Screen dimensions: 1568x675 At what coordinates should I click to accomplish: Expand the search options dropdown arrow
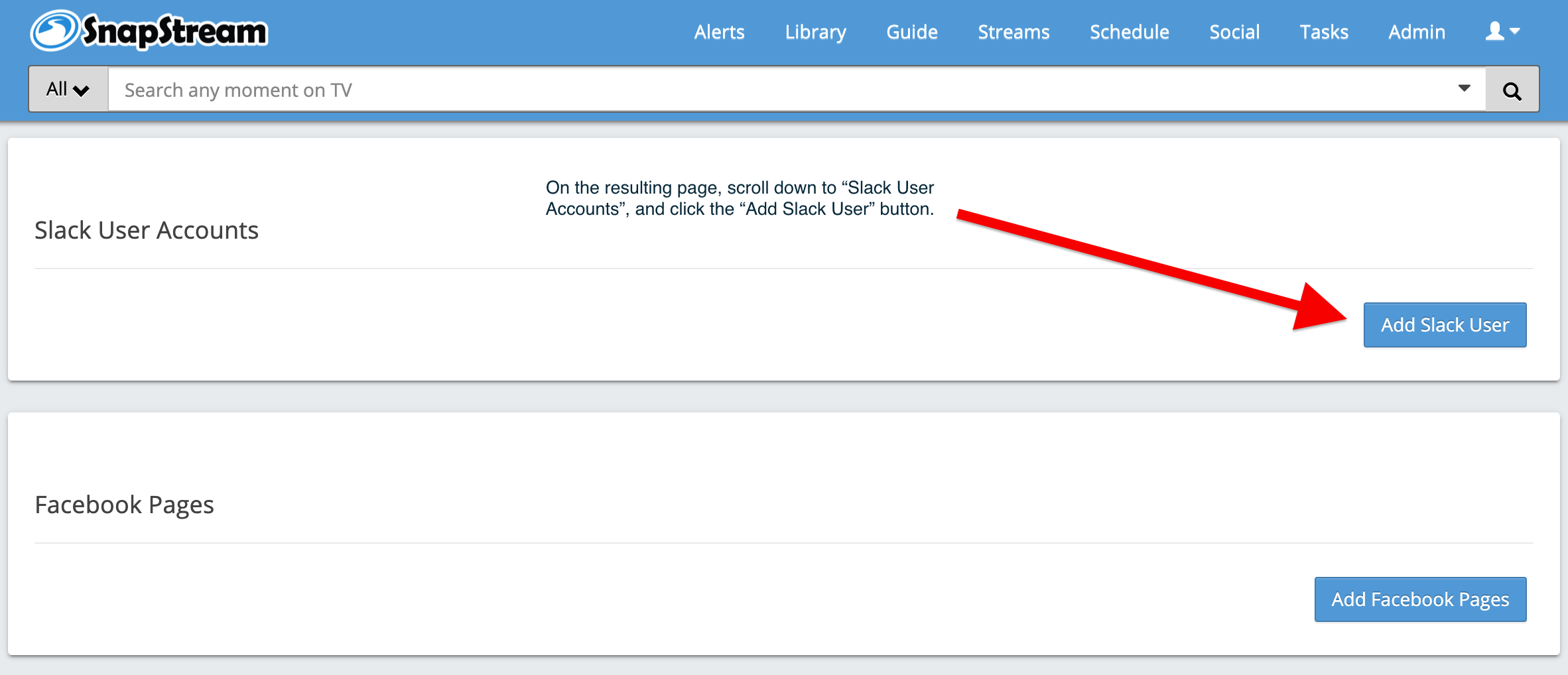click(x=1464, y=88)
